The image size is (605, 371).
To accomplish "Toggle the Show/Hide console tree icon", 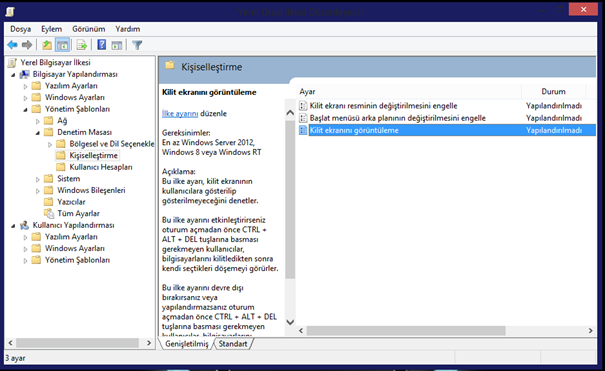I will click(x=62, y=45).
